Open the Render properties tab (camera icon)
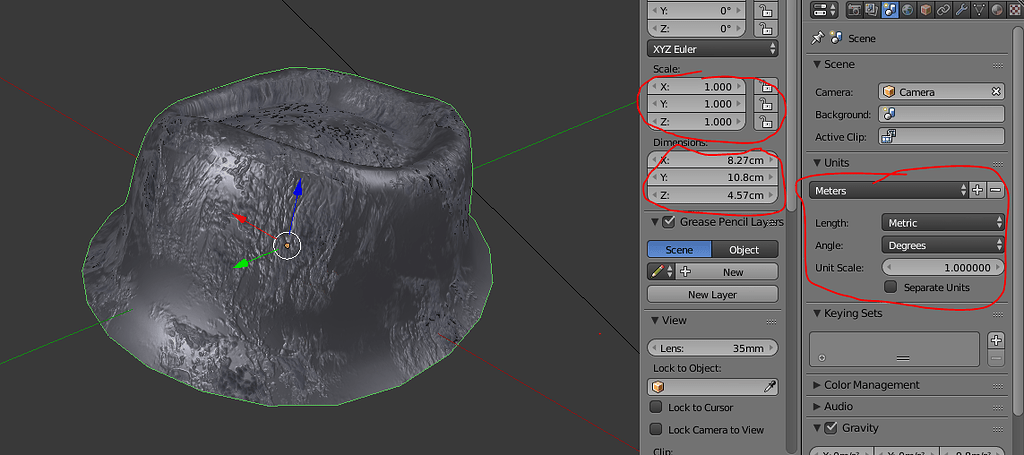 pos(854,10)
